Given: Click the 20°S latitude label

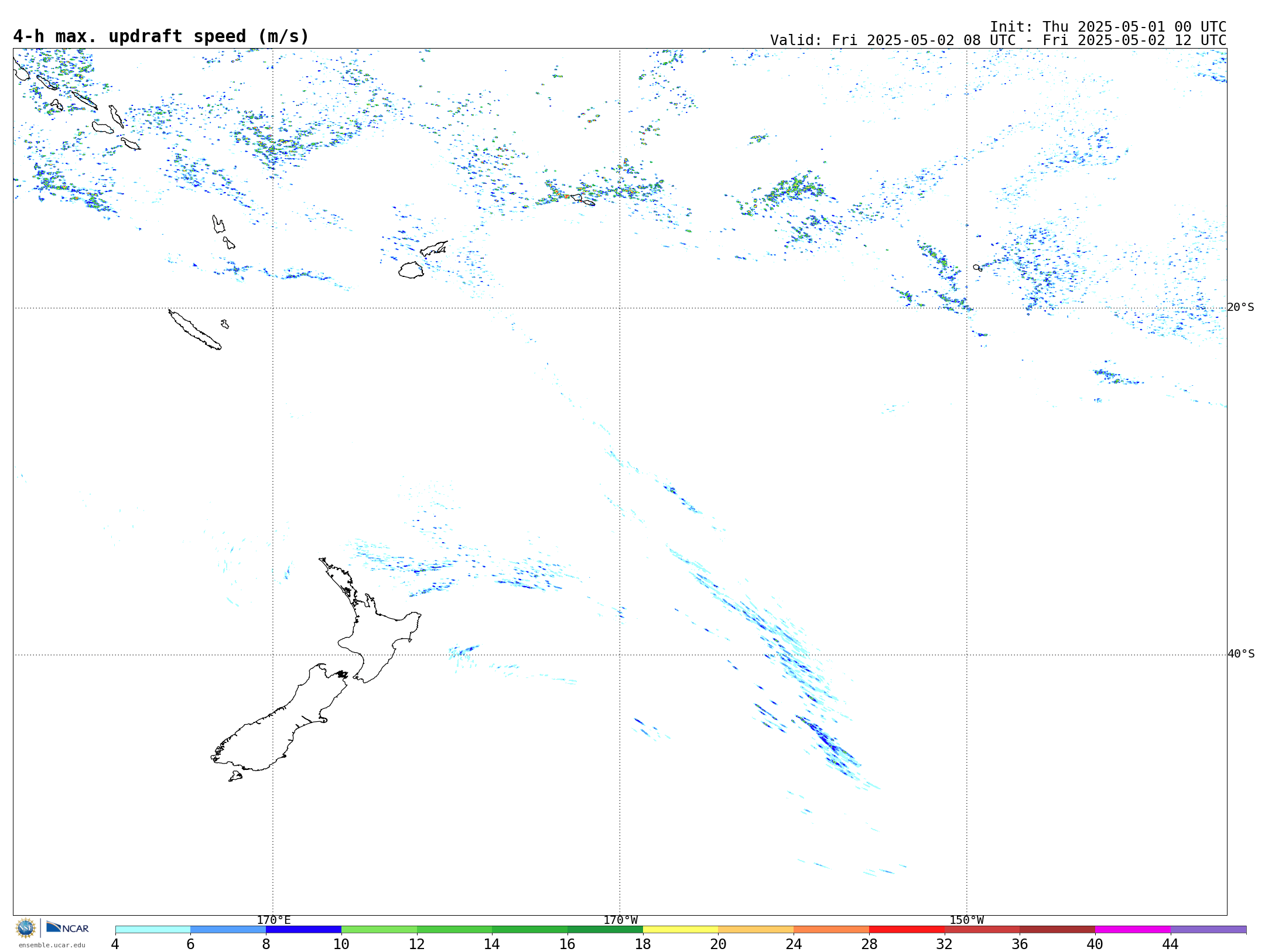Looking at the screenshot, I should (1241, 307).
